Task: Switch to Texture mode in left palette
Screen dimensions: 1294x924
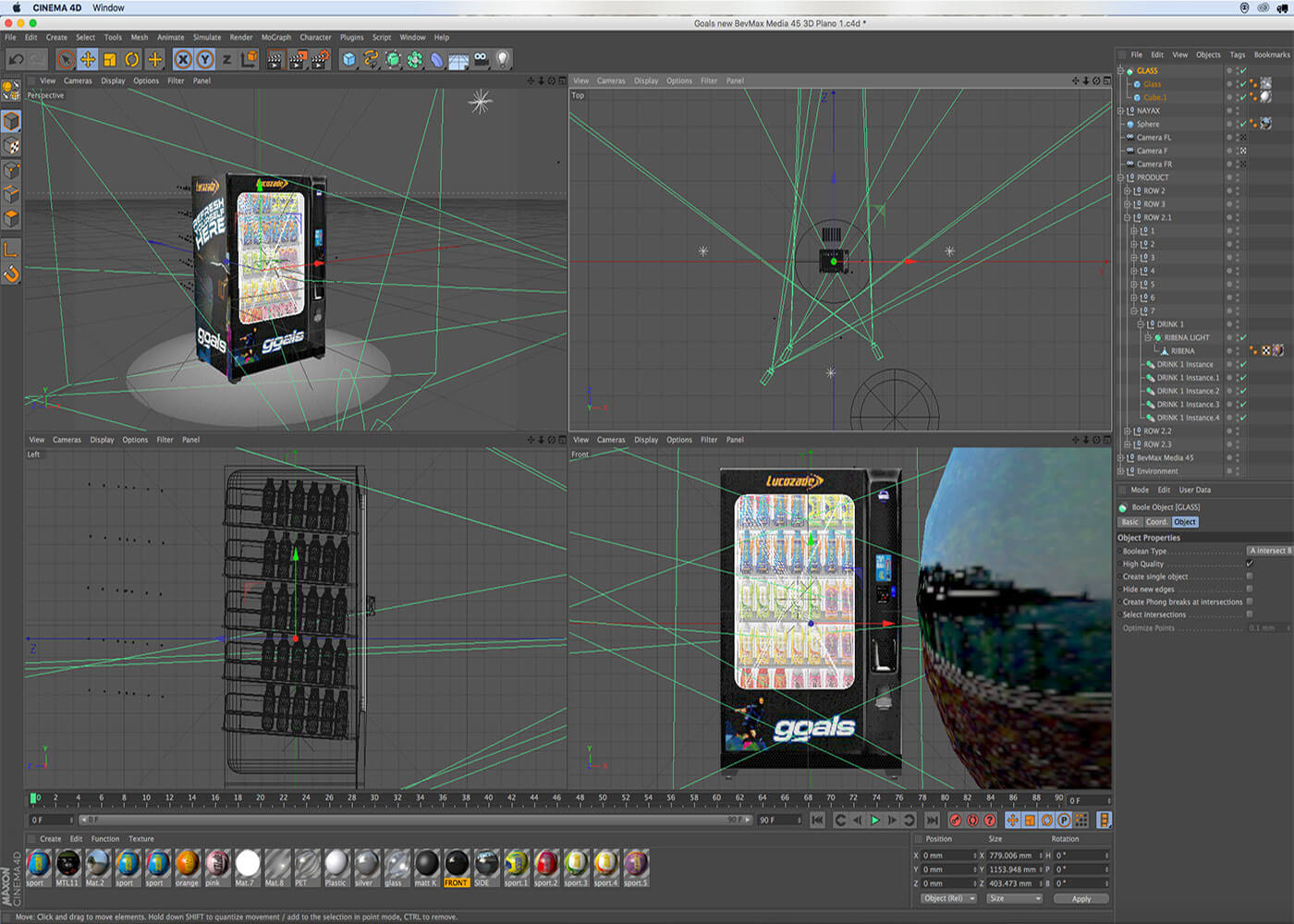Action: (11, 146)
